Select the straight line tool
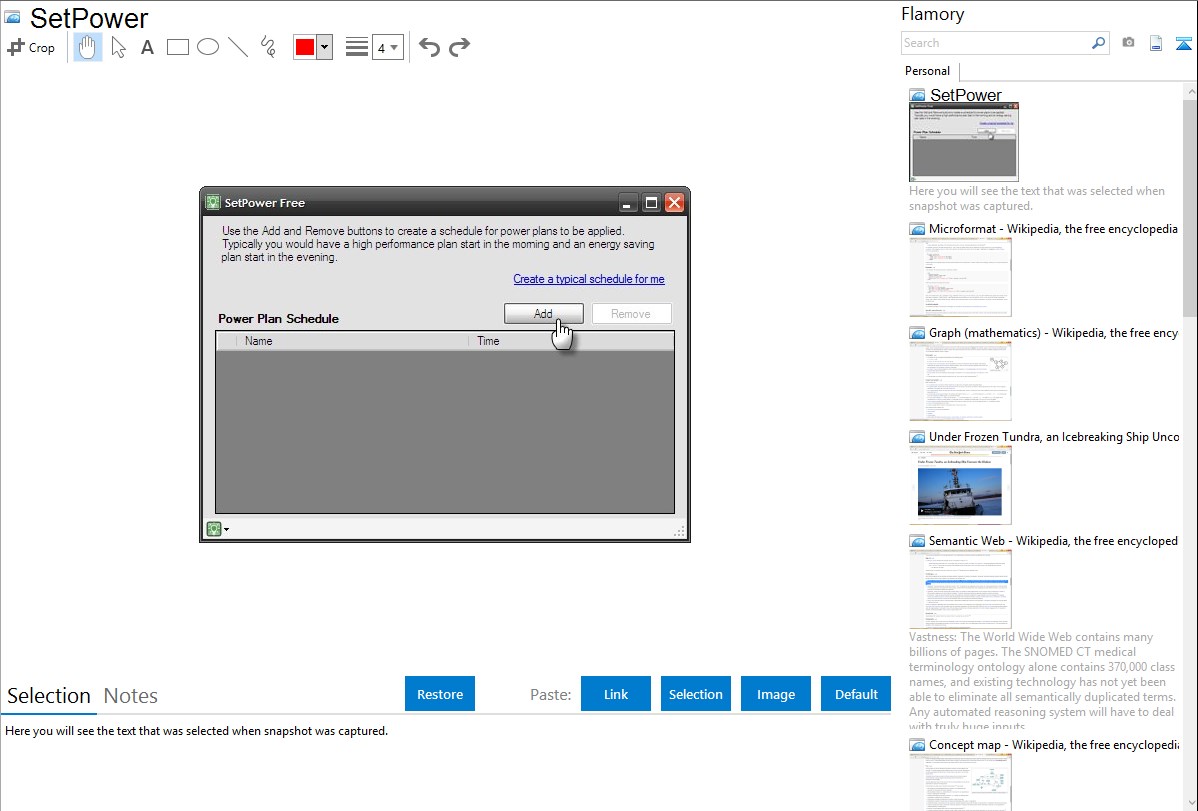The image size is (1198, 811). pos(238,47)
